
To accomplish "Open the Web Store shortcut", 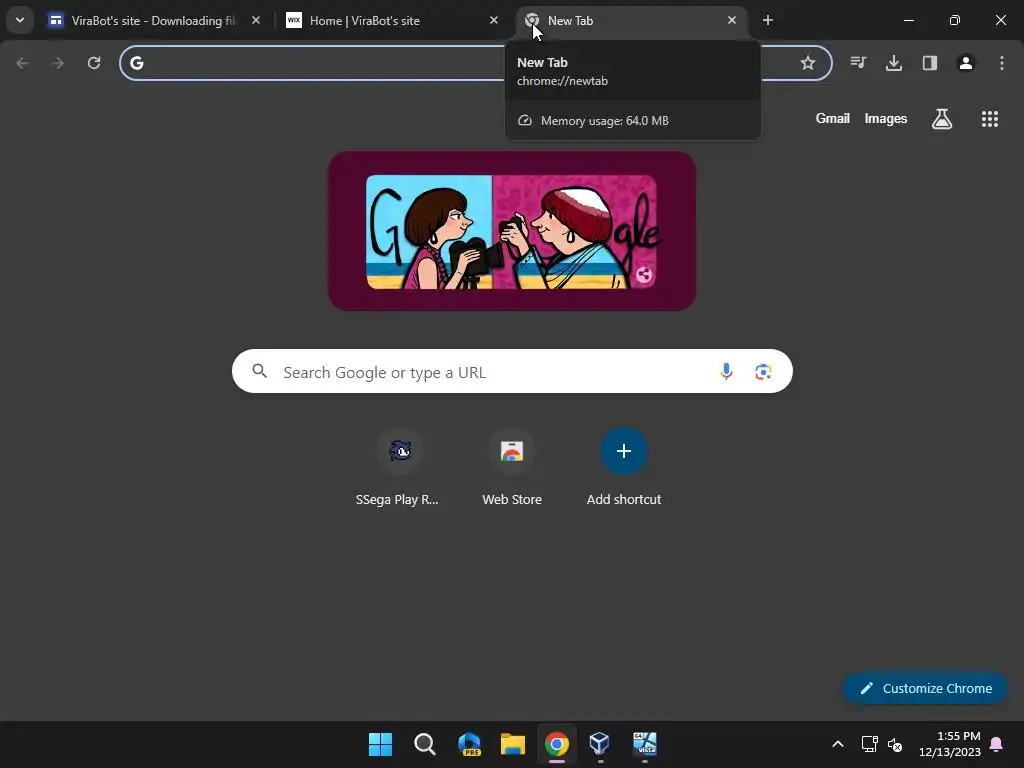I will pos(512,468).
